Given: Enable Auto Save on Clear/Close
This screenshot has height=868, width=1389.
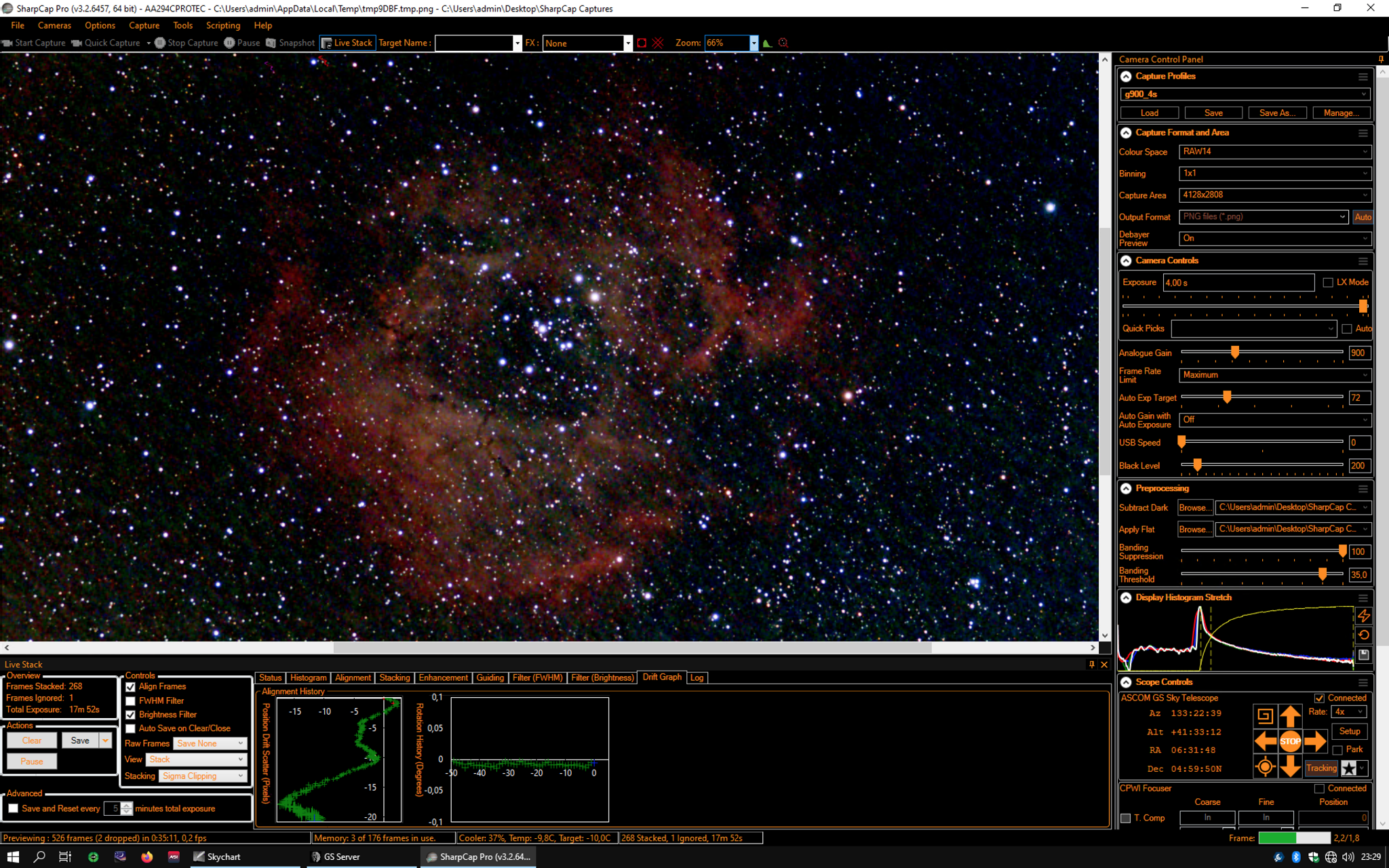Looking at the screenshot, I should [131, 728].
